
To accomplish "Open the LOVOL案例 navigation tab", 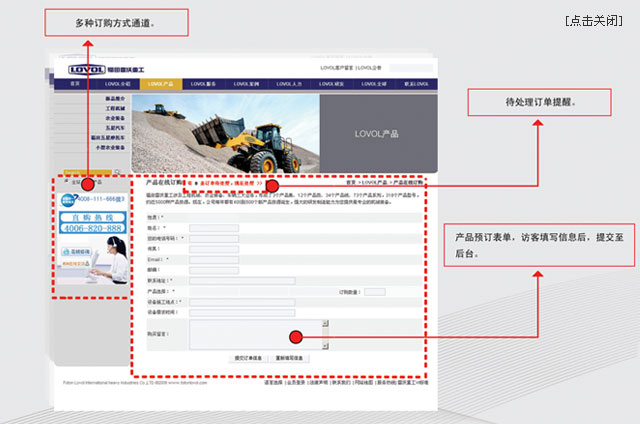I will (x=246, y=84).
